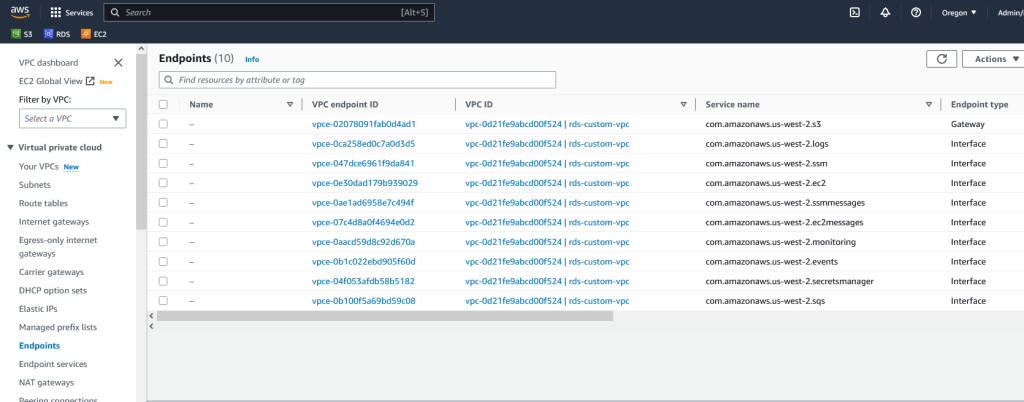
Task: Click the AWS logo home icon
Action: (x=20, y=12)
